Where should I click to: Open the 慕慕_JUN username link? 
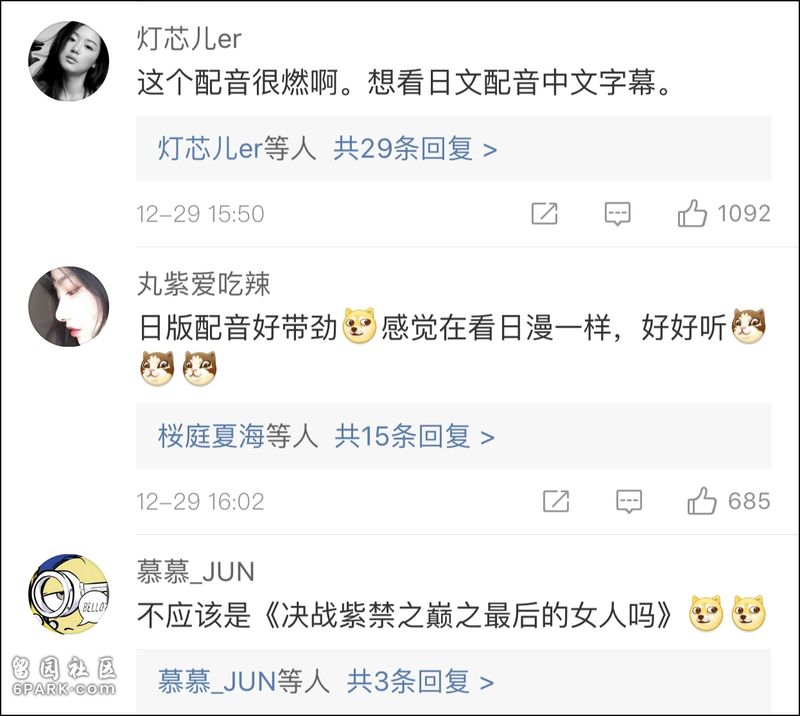(x=196, y=572)
